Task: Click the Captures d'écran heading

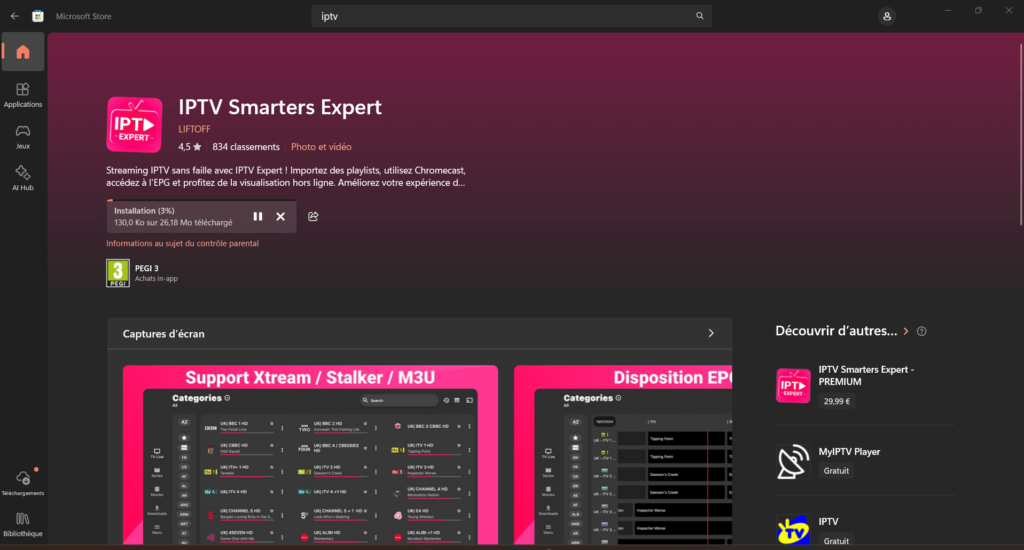Action: point(163,334)
